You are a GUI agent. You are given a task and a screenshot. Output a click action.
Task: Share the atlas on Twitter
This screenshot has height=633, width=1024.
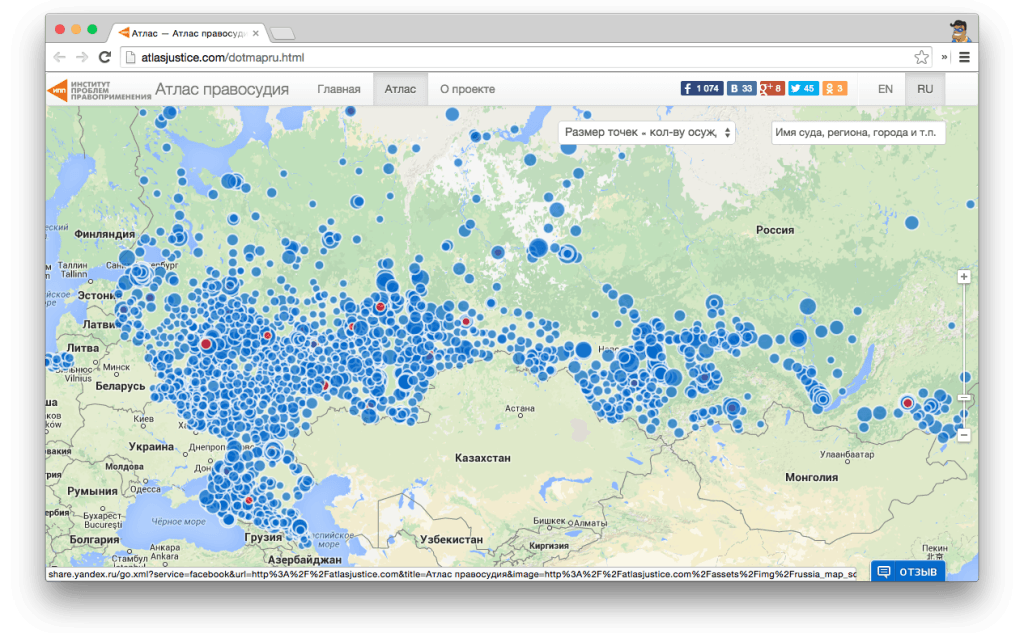[x=803, y=89]
